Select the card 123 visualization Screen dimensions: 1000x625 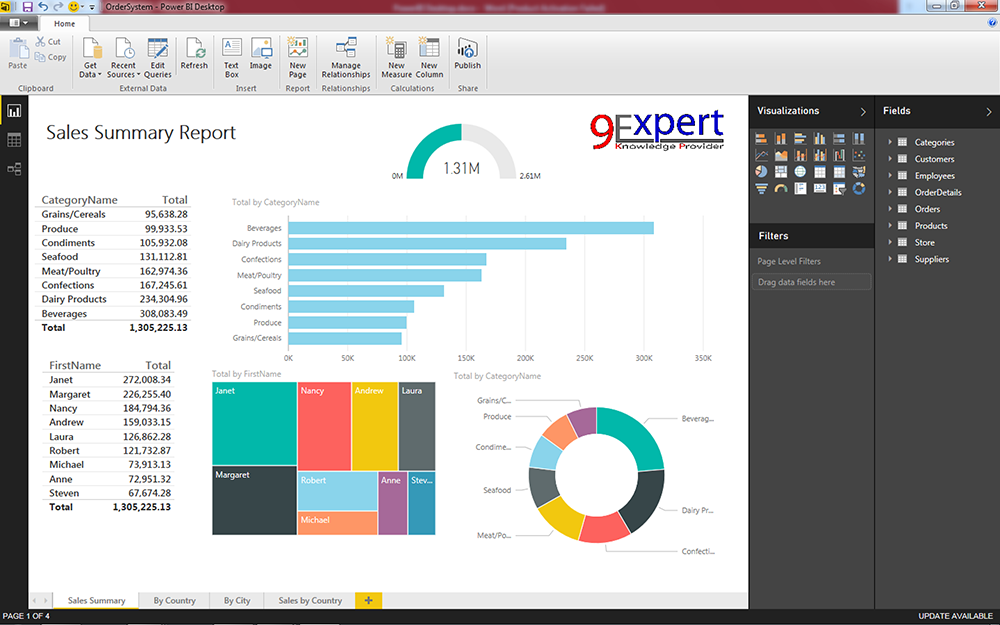point(820,188)
